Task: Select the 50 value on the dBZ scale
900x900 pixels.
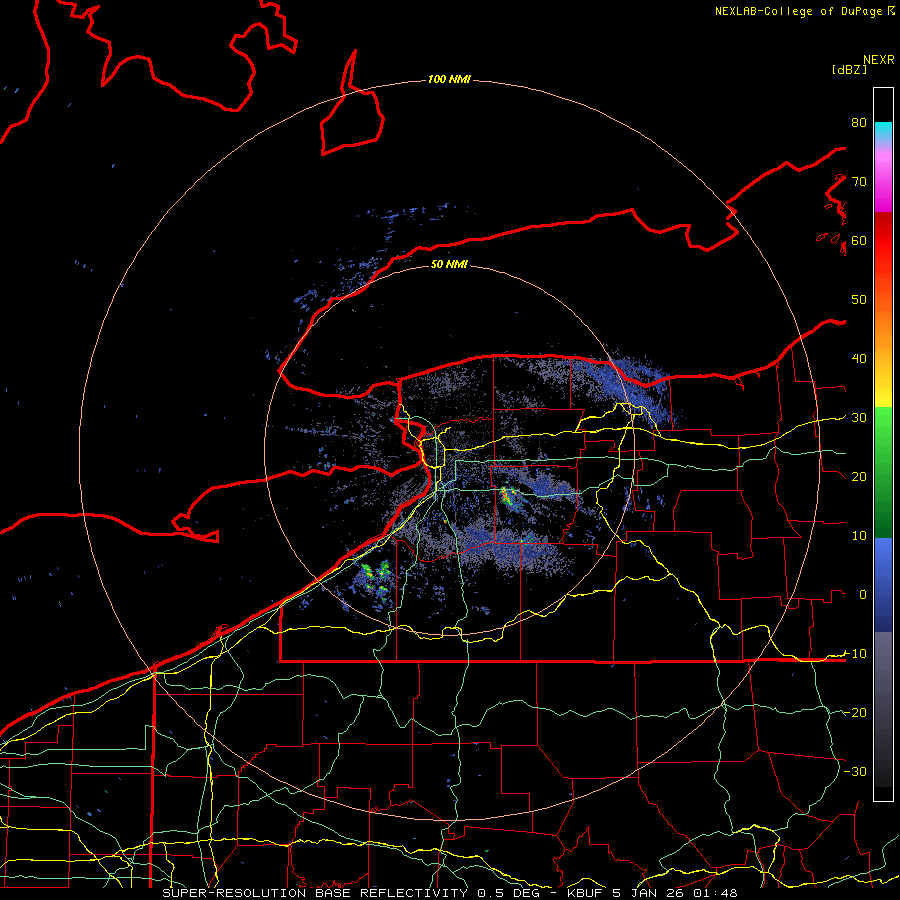Action: [x=859, y=300]
